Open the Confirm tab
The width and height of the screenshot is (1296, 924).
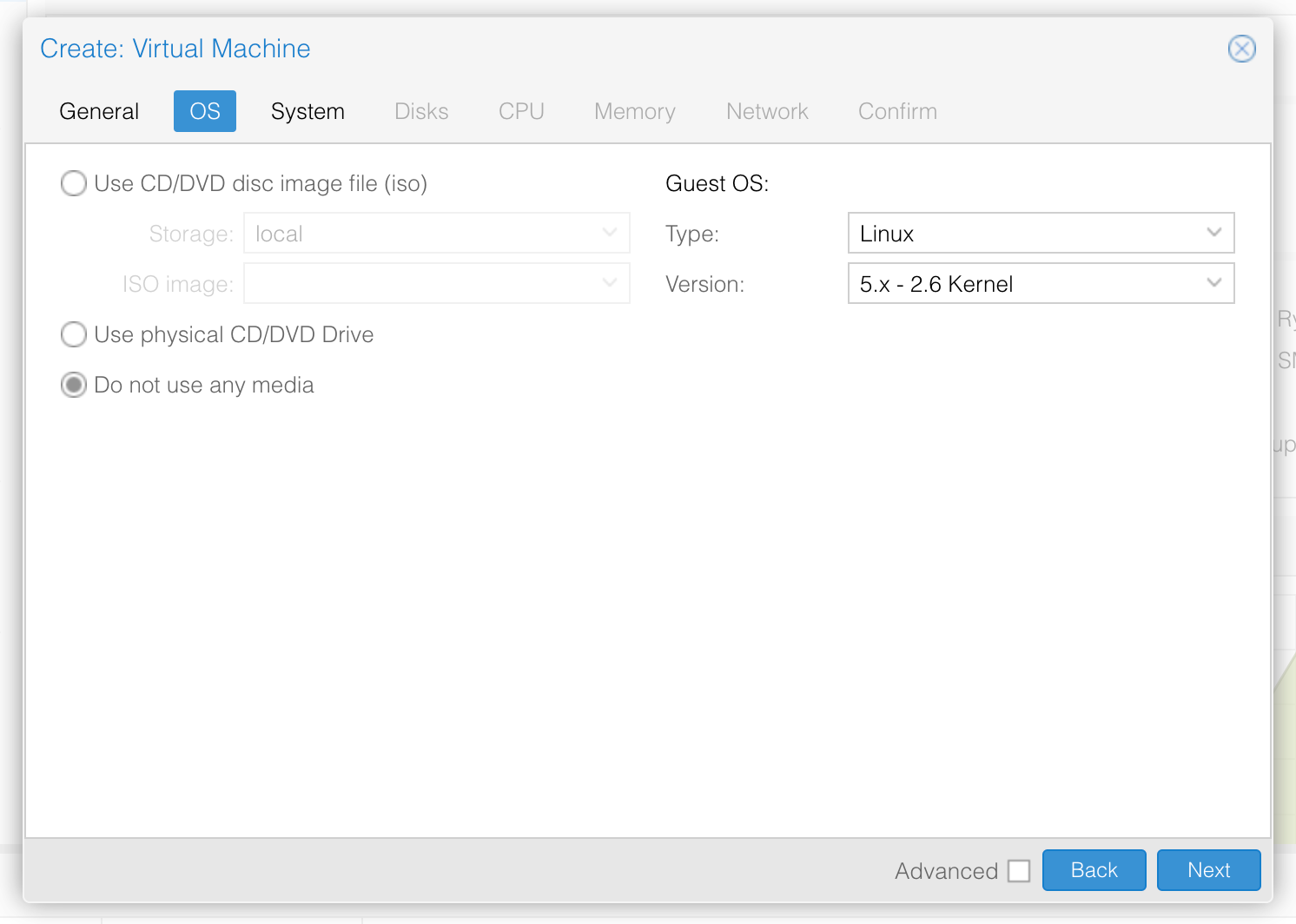pos(897,111)
